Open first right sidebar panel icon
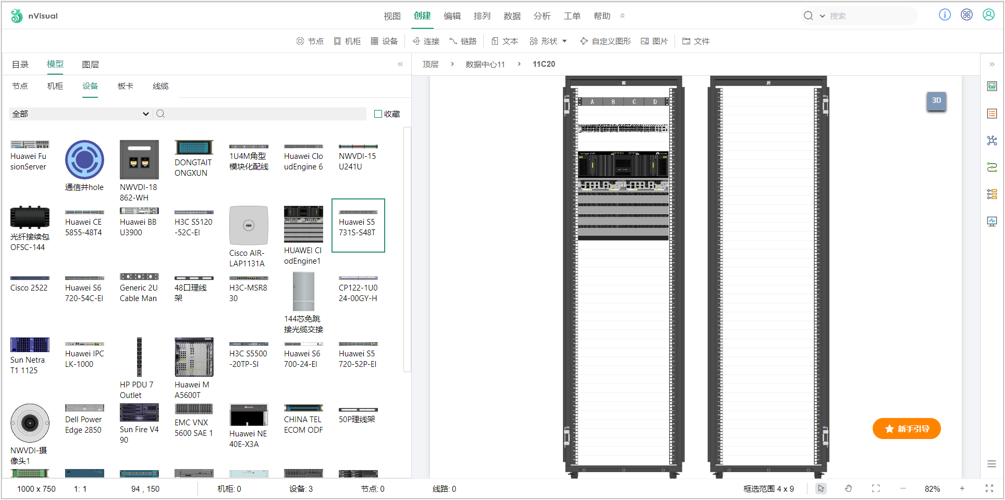Image resolution: width=1005 pixels, height=500 pixels. [x=992, y=85]
